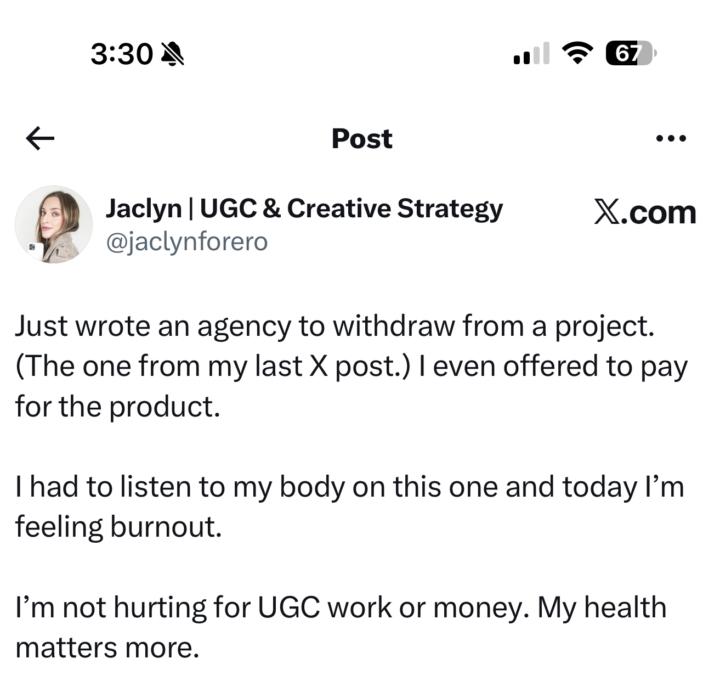
Task: Tap the Post header title
Action: click(x=362, y=139)
